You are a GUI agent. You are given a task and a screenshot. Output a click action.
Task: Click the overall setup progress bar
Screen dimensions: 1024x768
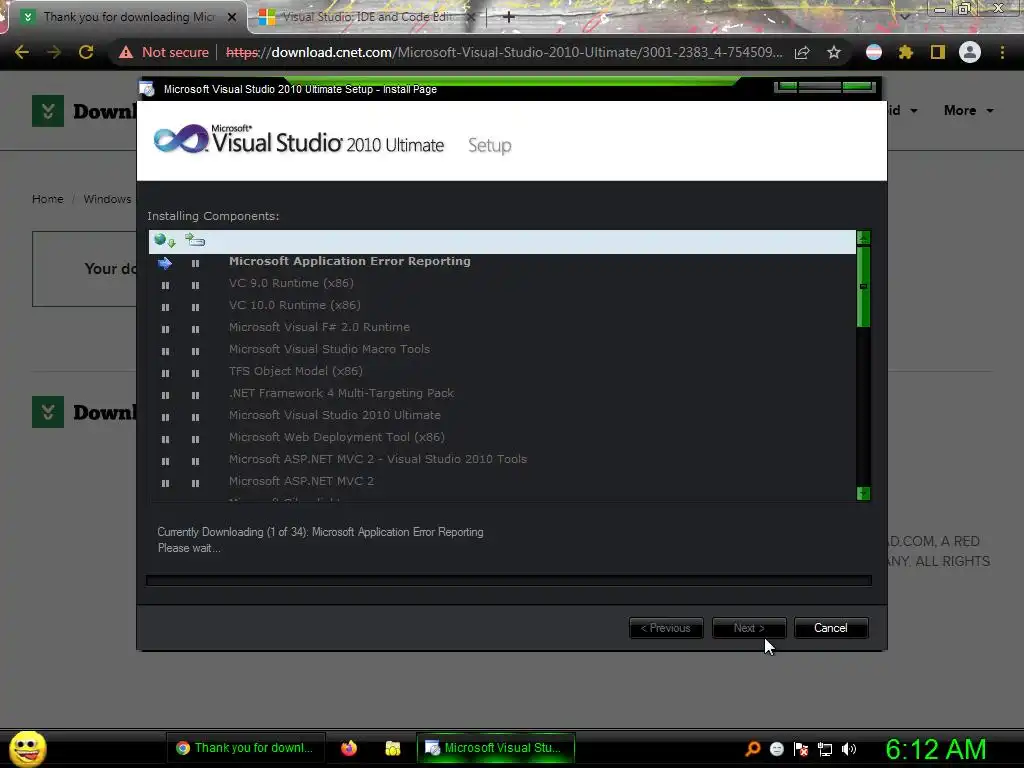click(509, 581)
